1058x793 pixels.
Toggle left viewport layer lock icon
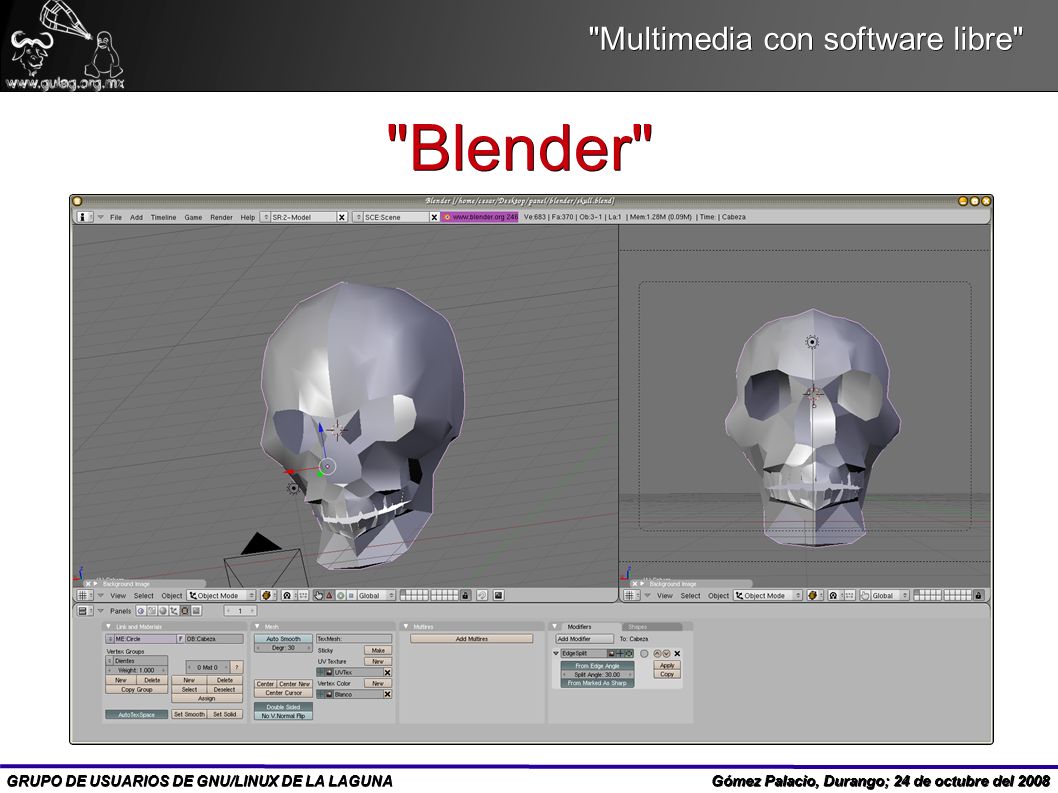[x=465, y=595]
